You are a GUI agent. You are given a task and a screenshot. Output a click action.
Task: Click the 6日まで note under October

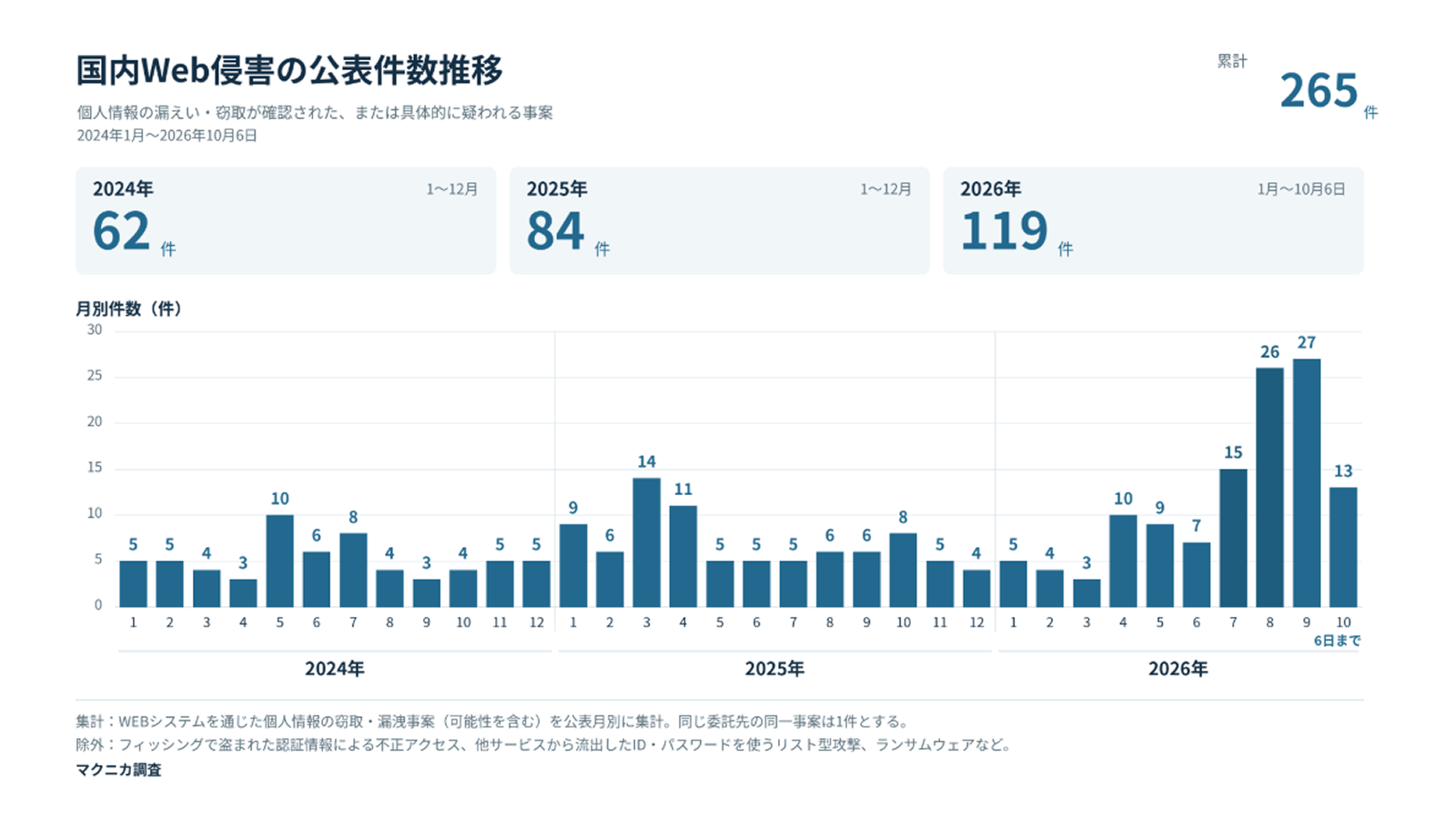[x=1337, y=641]
